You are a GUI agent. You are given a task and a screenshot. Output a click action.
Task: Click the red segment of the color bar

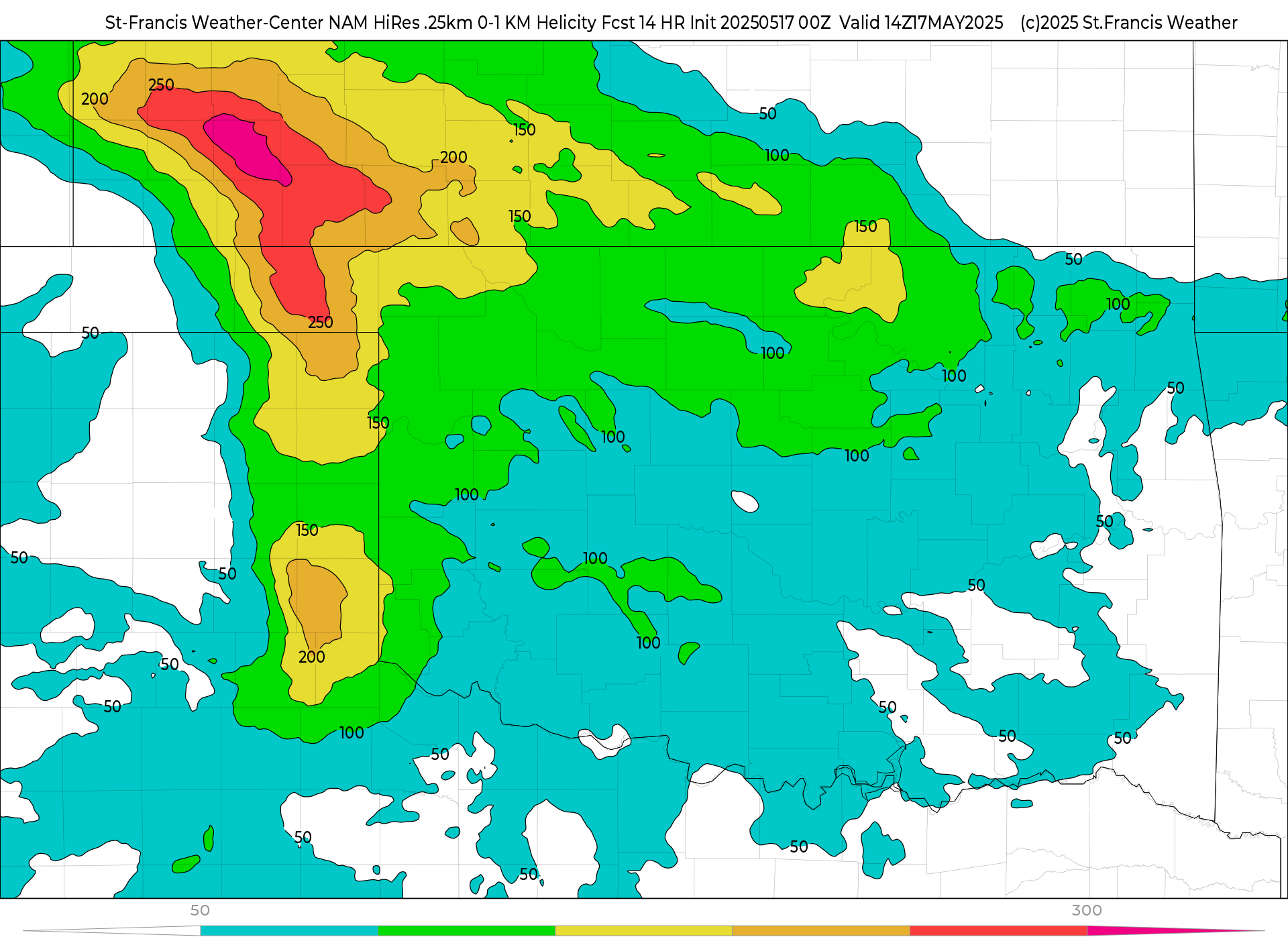point(999,930)
